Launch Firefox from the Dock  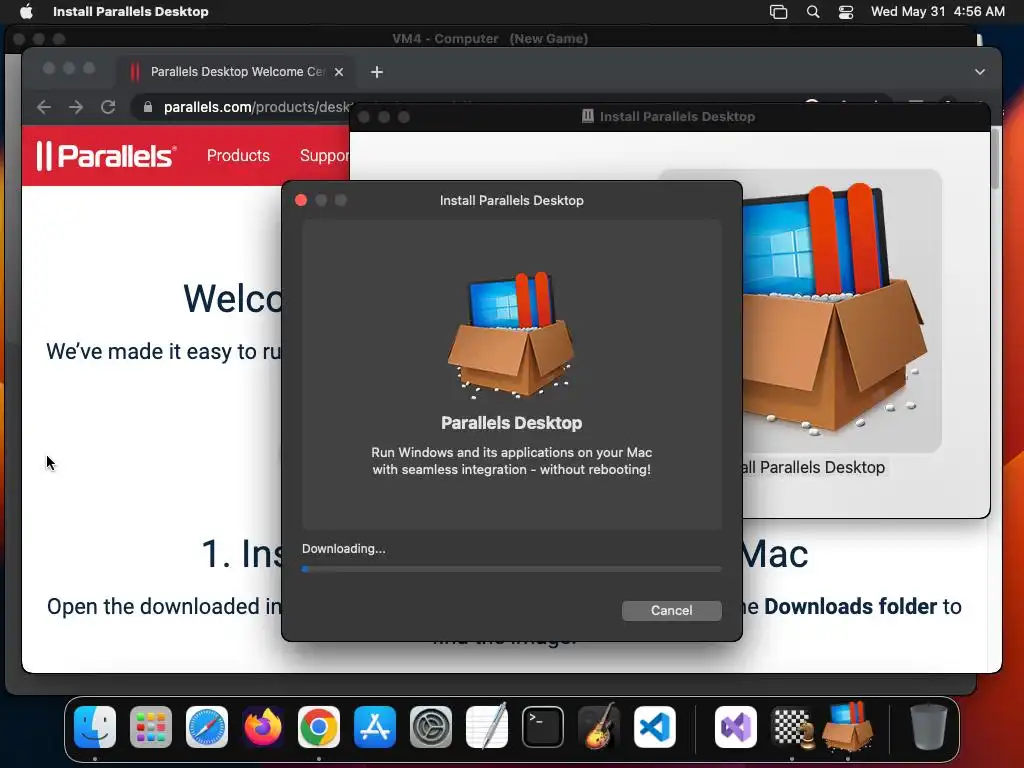[263, 727]
